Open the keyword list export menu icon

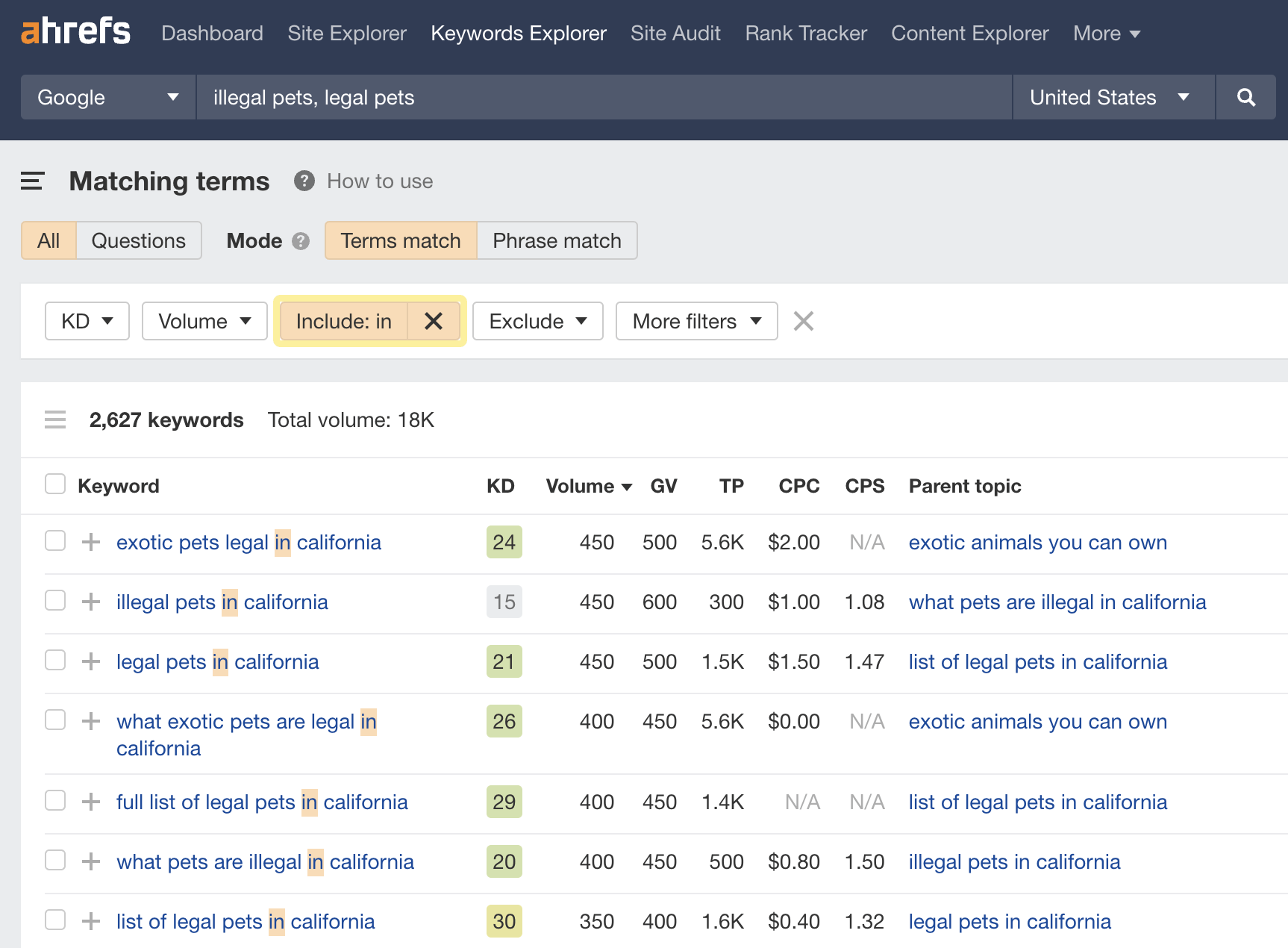55,420
